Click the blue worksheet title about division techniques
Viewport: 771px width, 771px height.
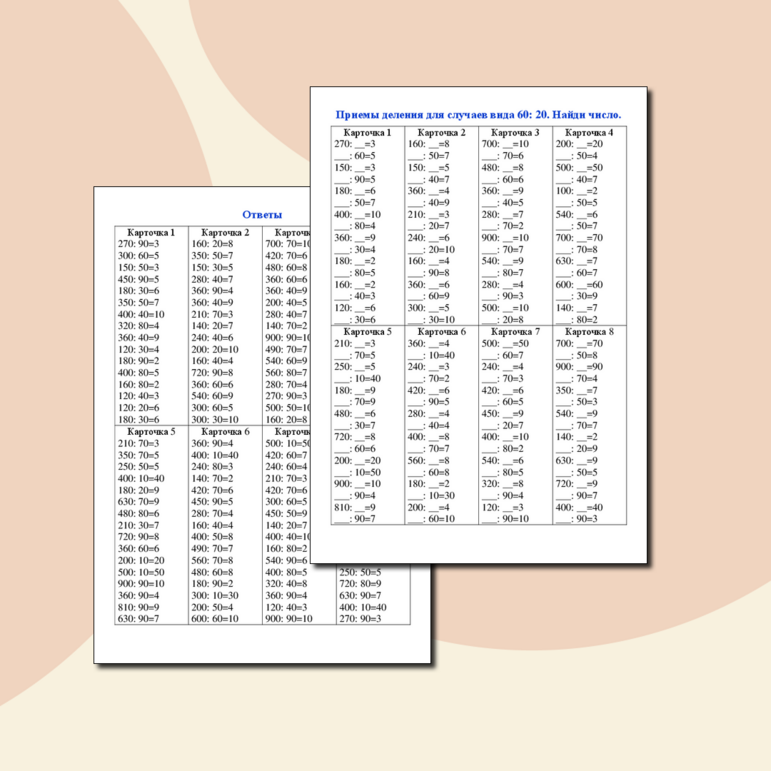point(478,115)
